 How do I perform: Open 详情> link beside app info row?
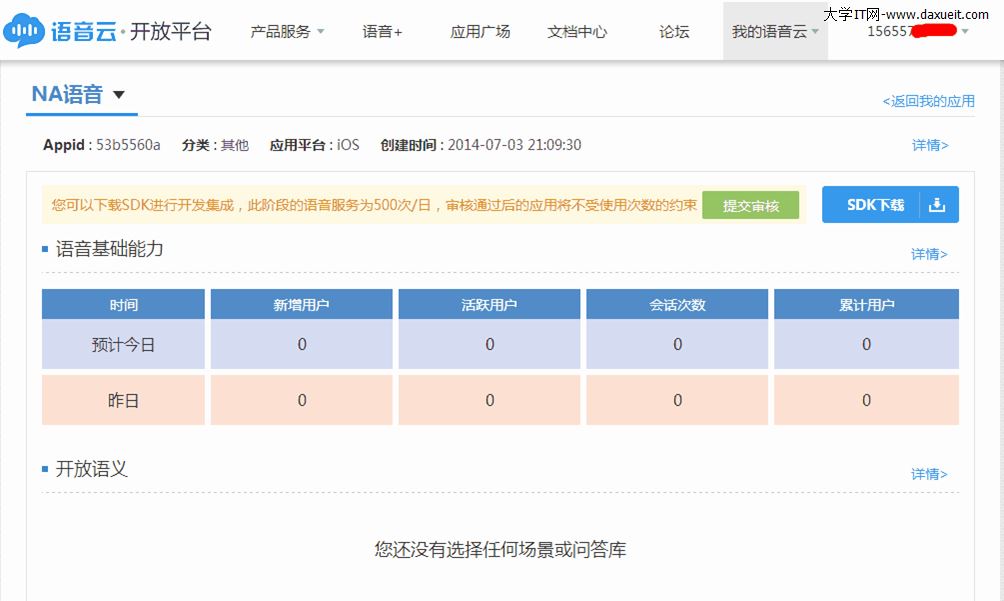929,145
